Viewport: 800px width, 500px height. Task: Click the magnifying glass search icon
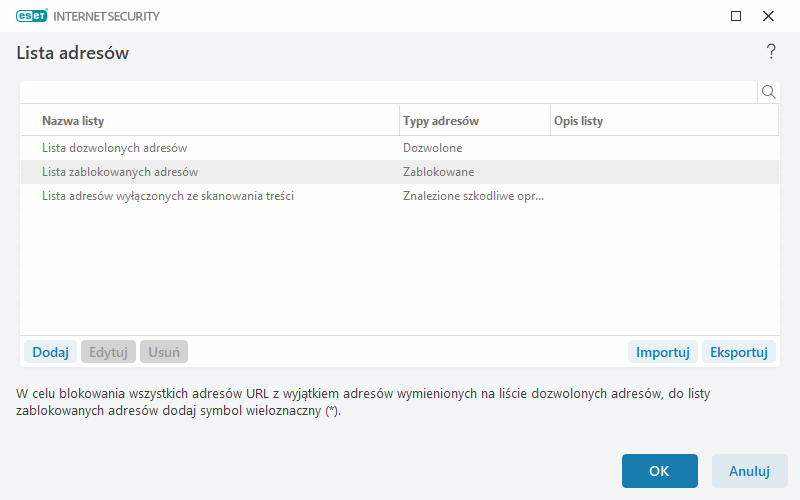tap(769, 92)
